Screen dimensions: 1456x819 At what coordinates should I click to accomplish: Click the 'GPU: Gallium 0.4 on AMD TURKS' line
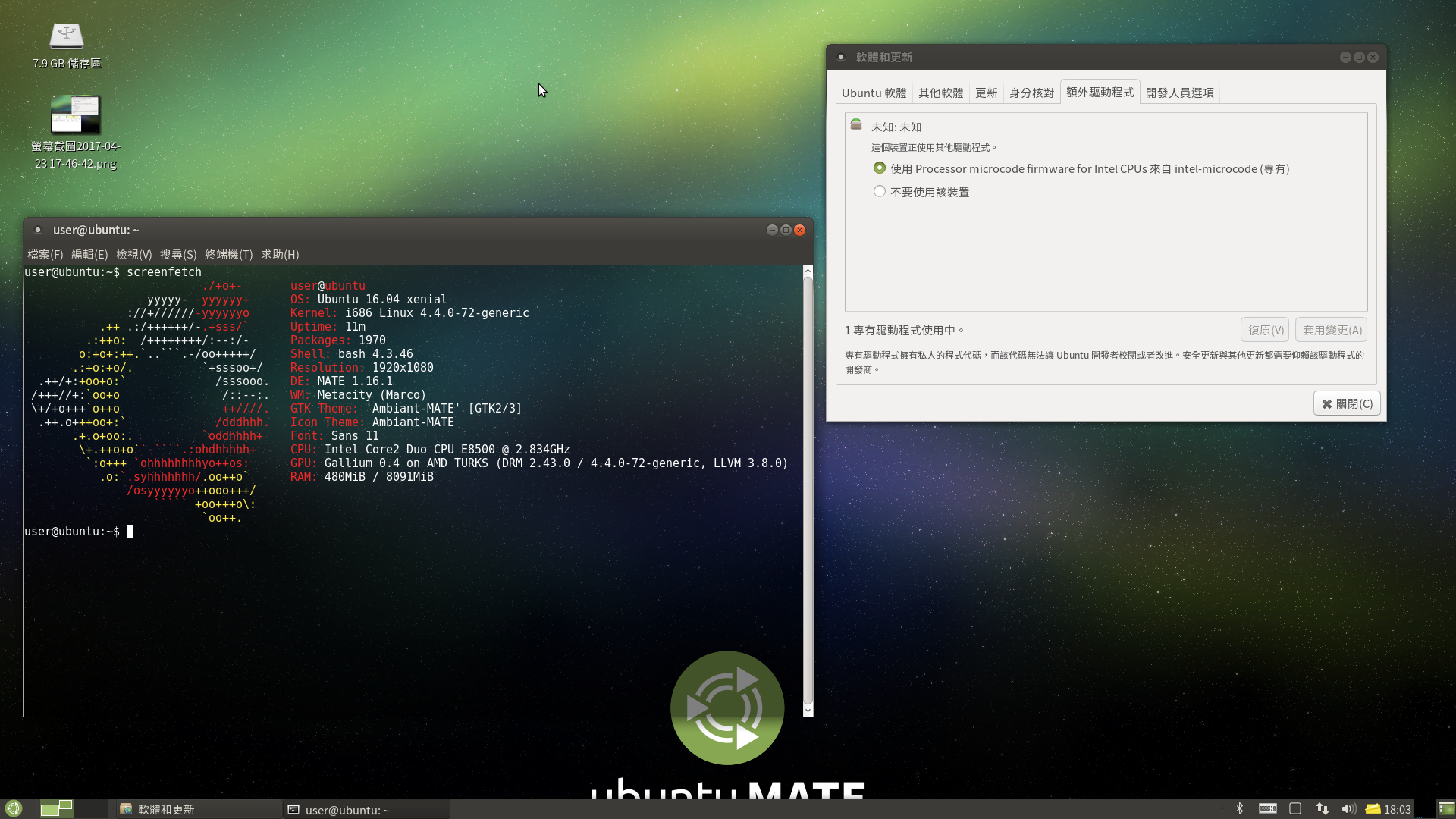click(x=539, y=463)
